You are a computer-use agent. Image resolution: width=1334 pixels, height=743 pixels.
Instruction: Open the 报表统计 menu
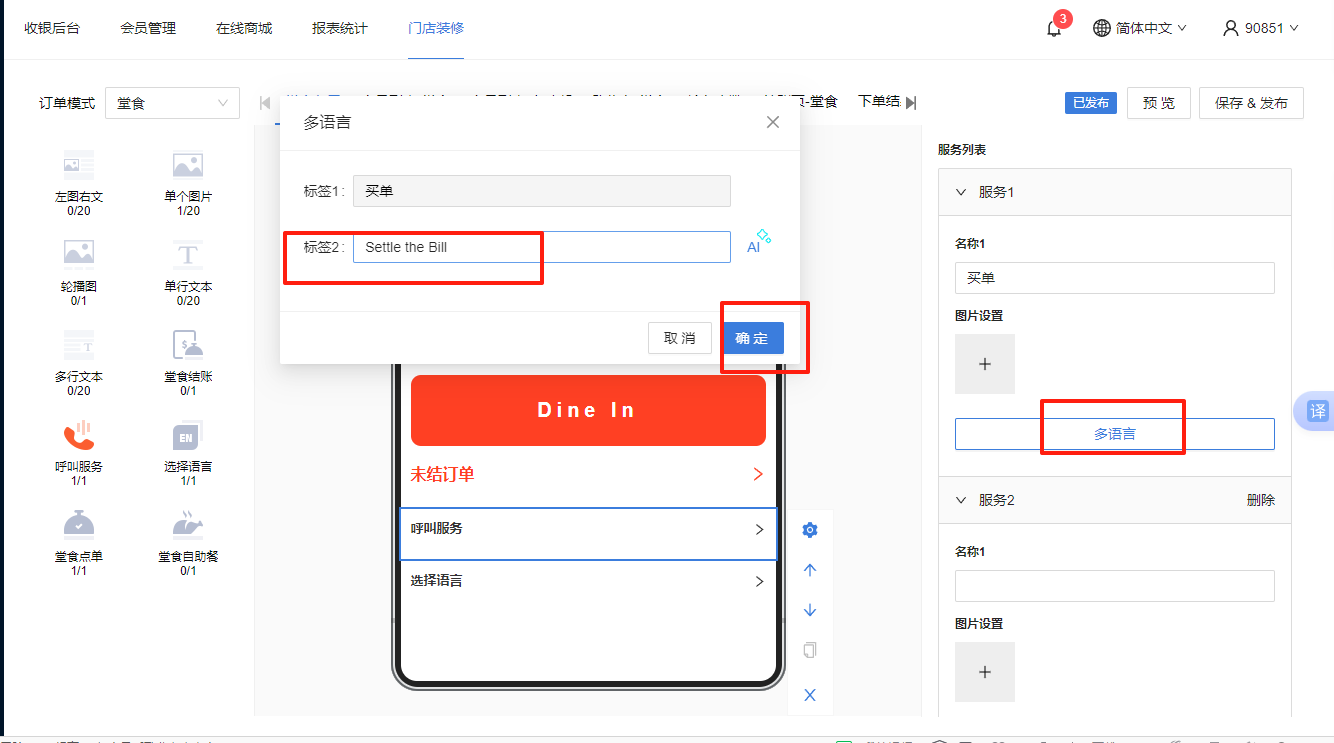point(340,28)
